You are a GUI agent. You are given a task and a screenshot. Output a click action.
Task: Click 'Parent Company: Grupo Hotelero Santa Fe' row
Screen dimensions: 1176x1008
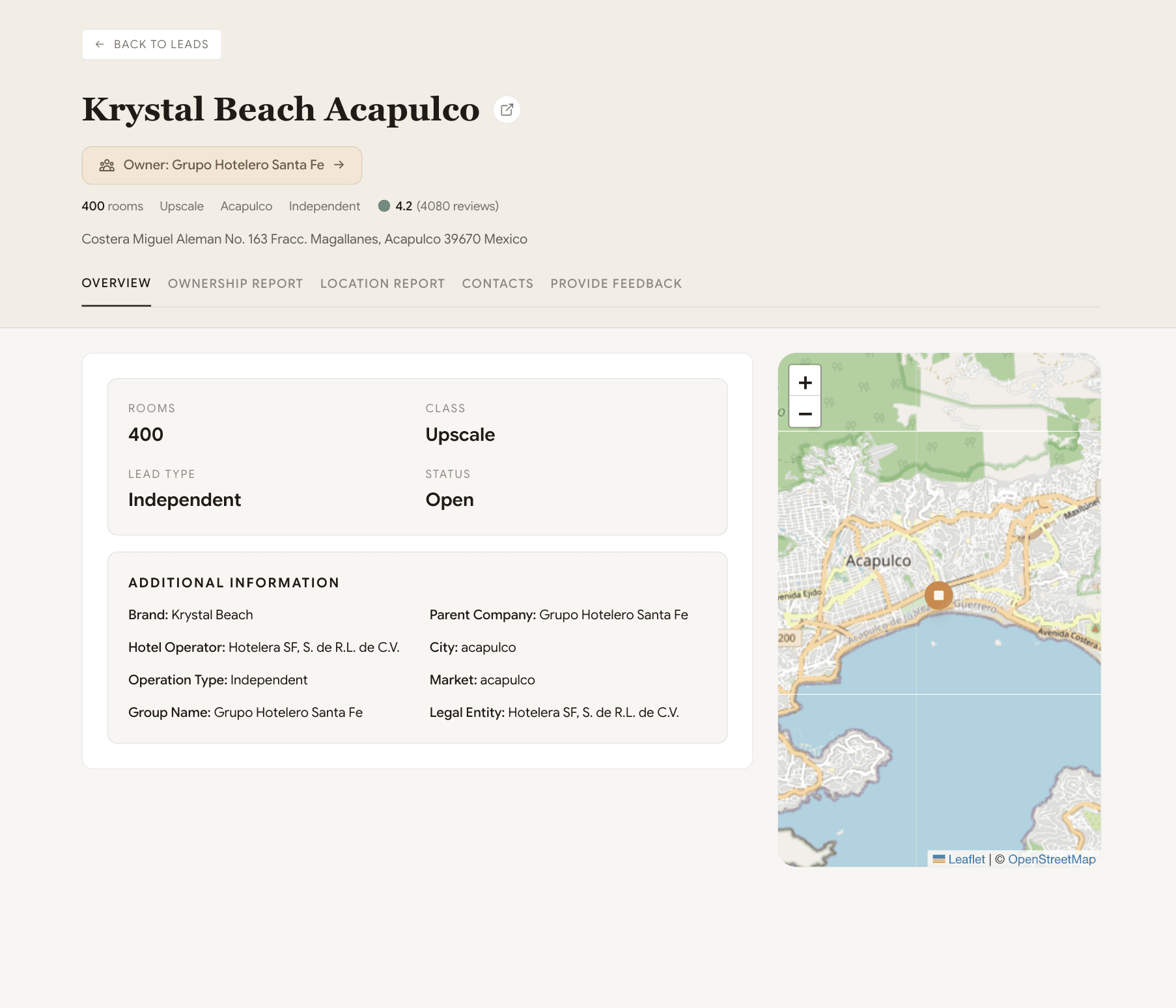tap(559, 615)
